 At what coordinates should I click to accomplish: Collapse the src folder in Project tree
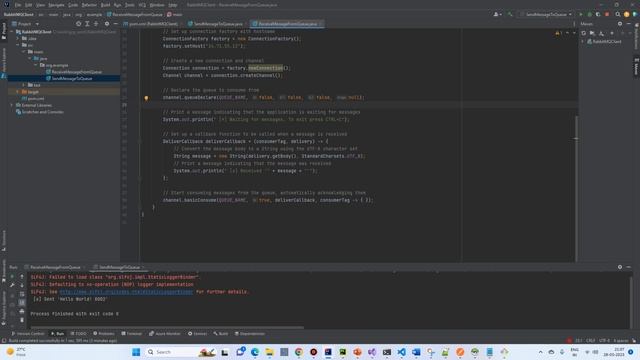(x=18, y=45)
